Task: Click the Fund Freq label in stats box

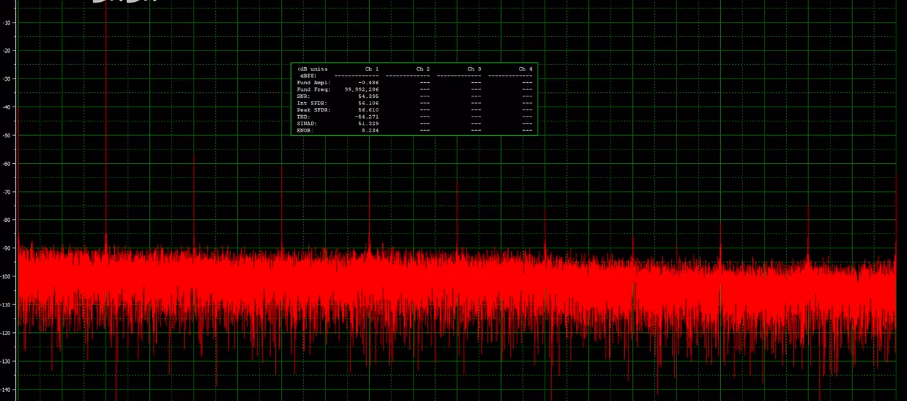Action: [x=314, y=90]
